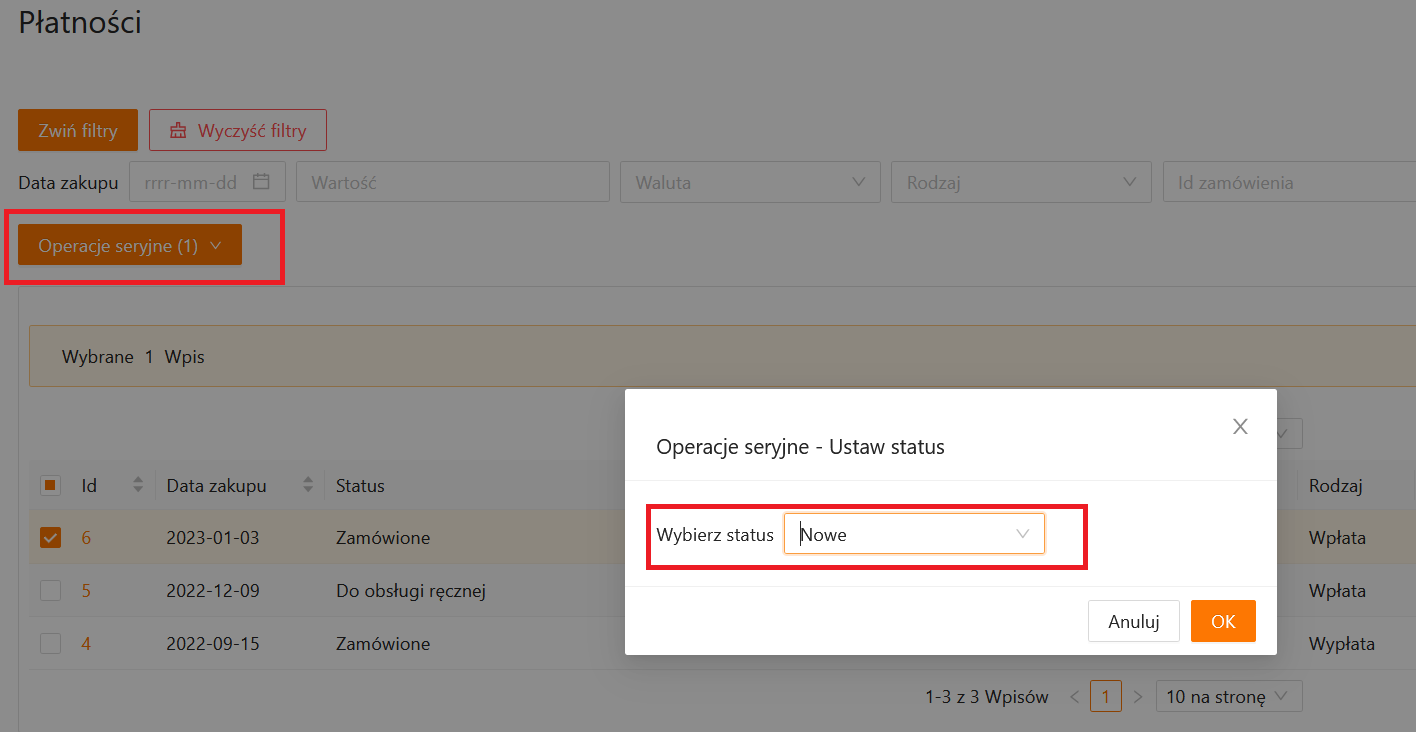
Task: Open the Wybierz status dropdown
Action: pyautogui.click(x=914, y=534)
